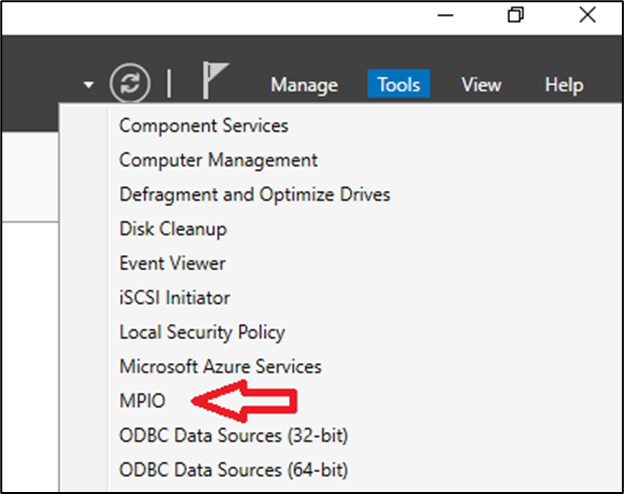The height and width of the screenshot is (494, 624).
Task: Open the Help menu
Action: pos(563,85)
